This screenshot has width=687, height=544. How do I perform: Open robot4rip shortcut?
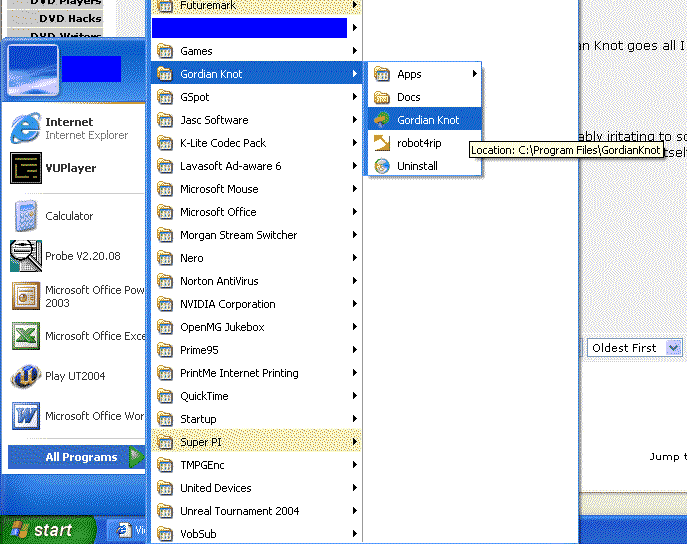click(x=424, y=143)
